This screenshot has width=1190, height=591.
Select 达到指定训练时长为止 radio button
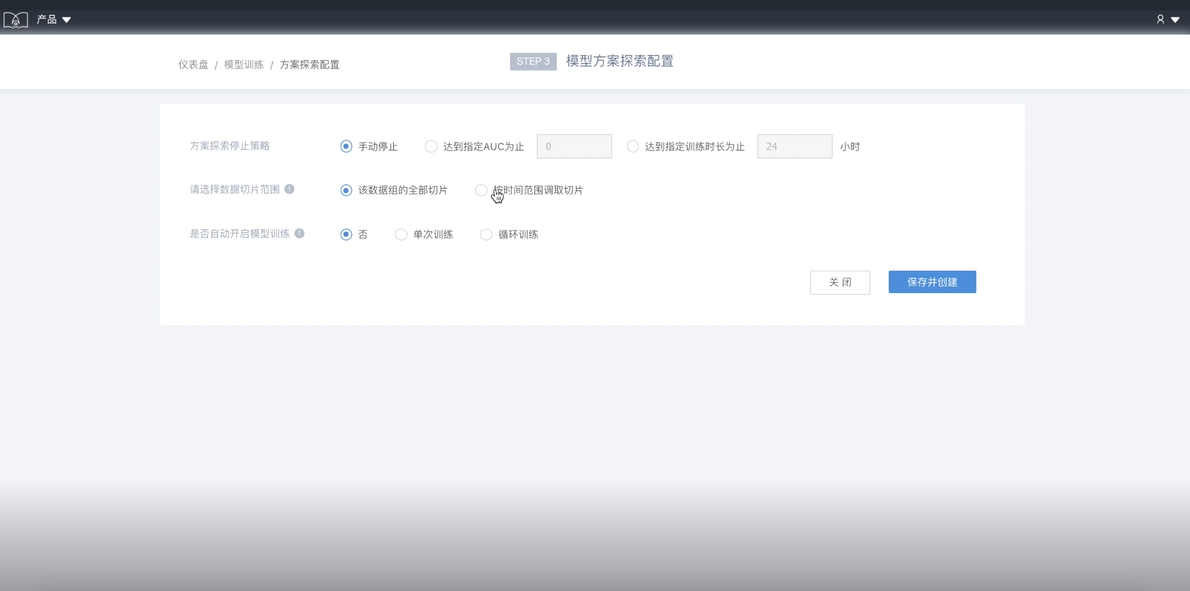(x=633, y=147)
